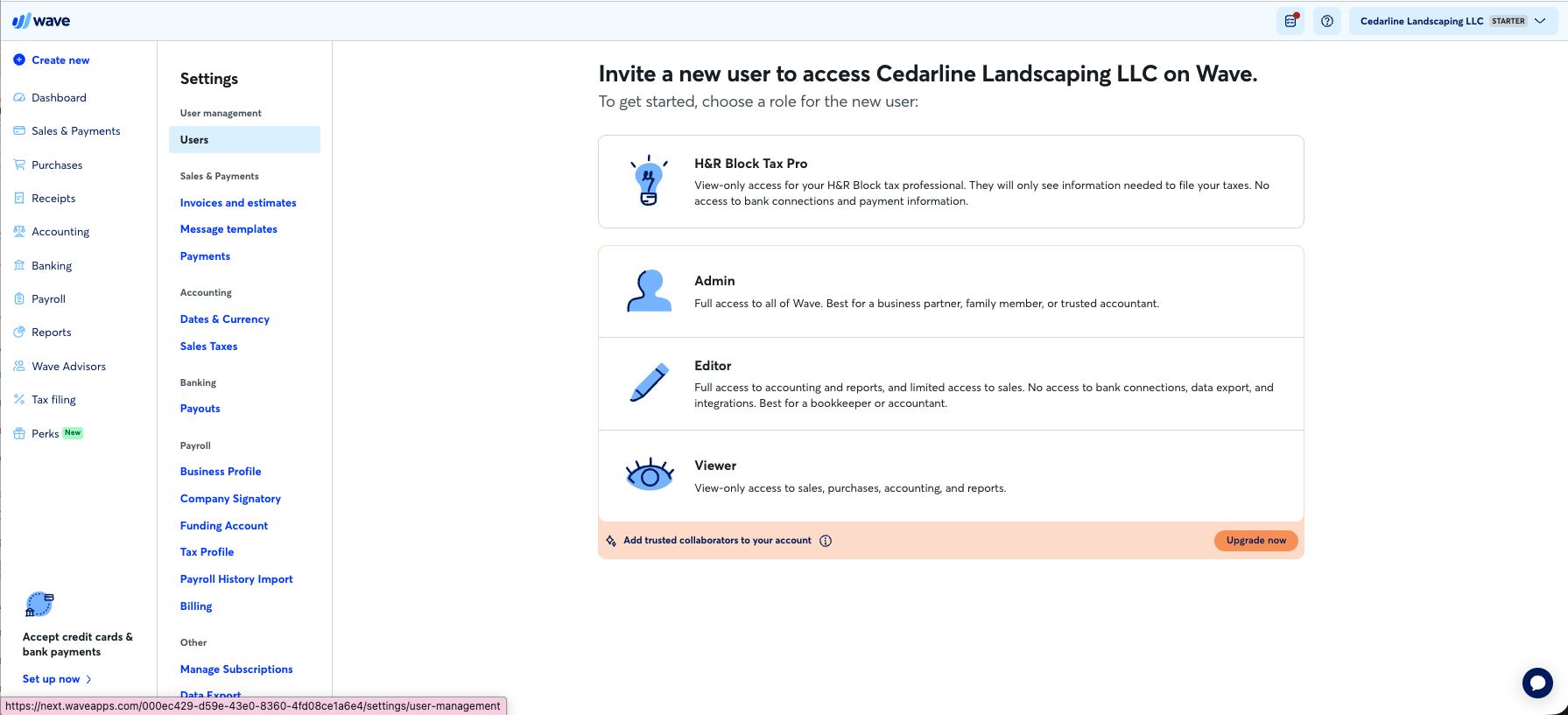Expand Sales & Payments in the sidebar
1568x715 pixels.
76,131
